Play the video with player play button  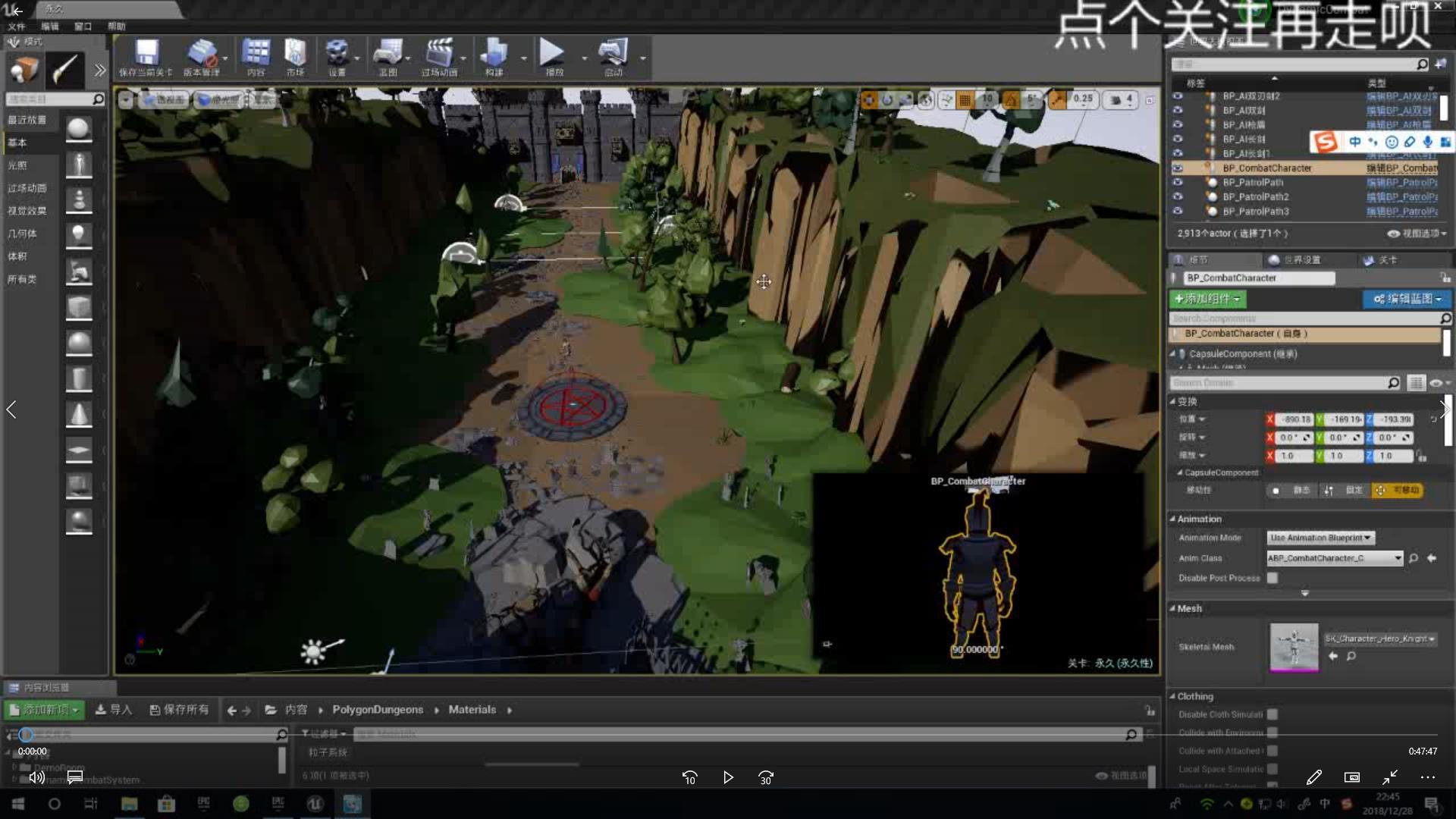coord(728,777)
